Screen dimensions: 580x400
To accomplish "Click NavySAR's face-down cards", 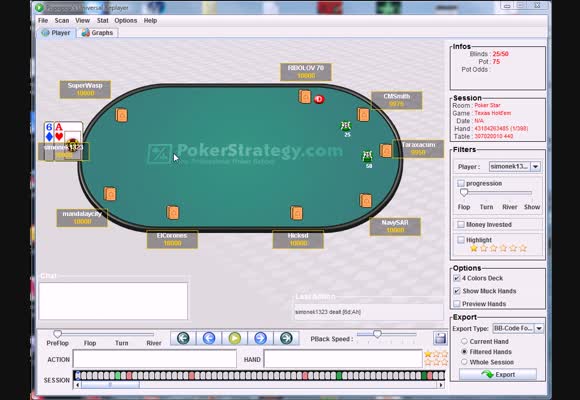I will tap(365, 201).
